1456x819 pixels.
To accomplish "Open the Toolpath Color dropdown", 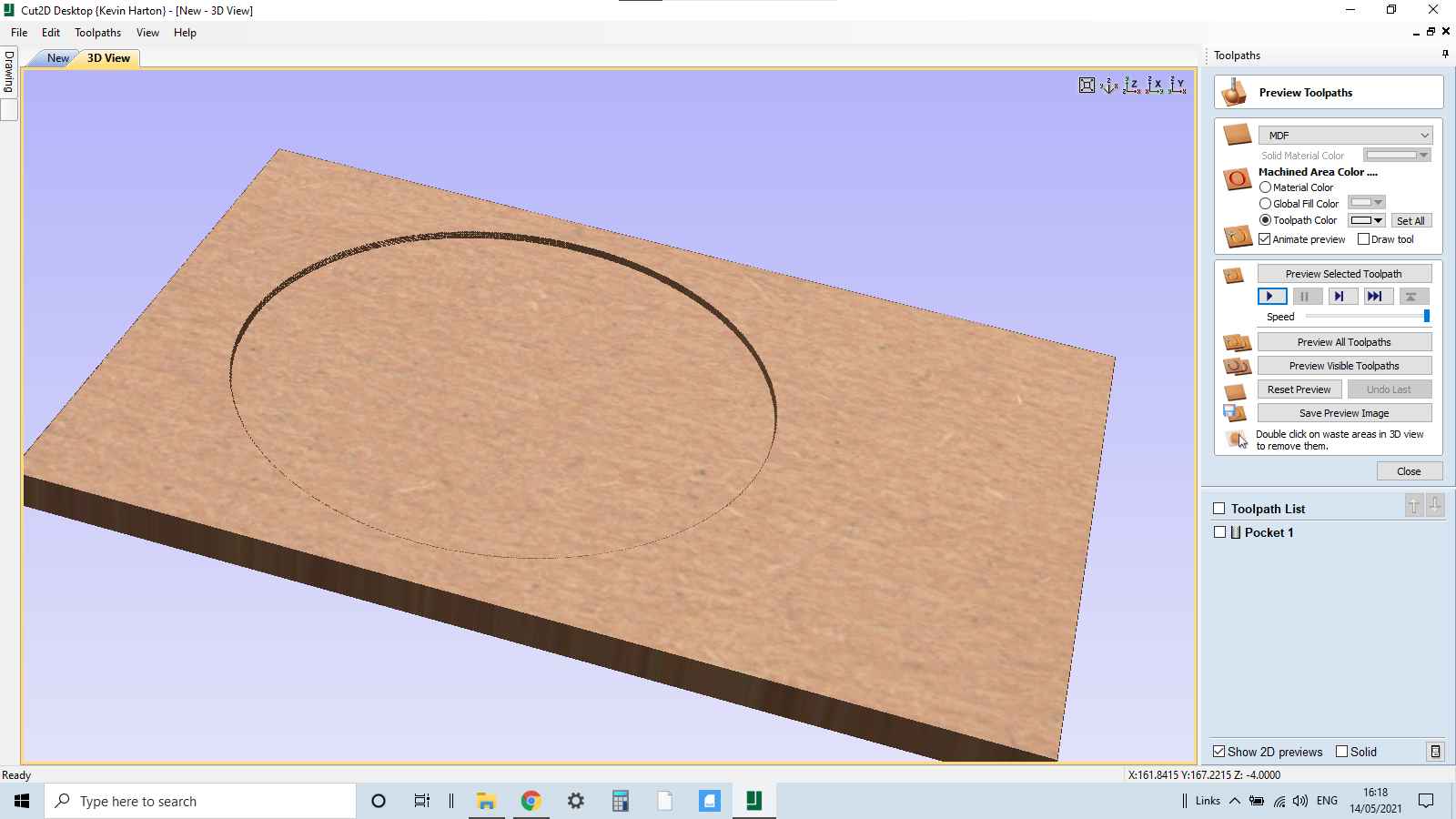I will 1379,219.
